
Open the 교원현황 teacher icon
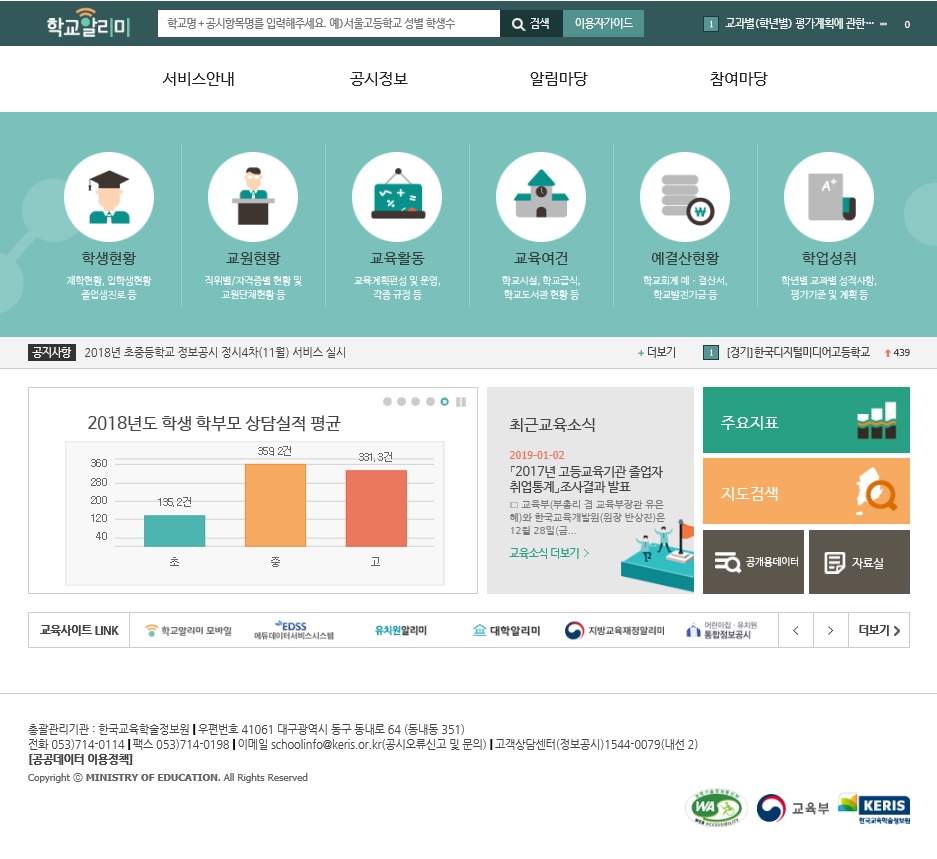[252, 198]
